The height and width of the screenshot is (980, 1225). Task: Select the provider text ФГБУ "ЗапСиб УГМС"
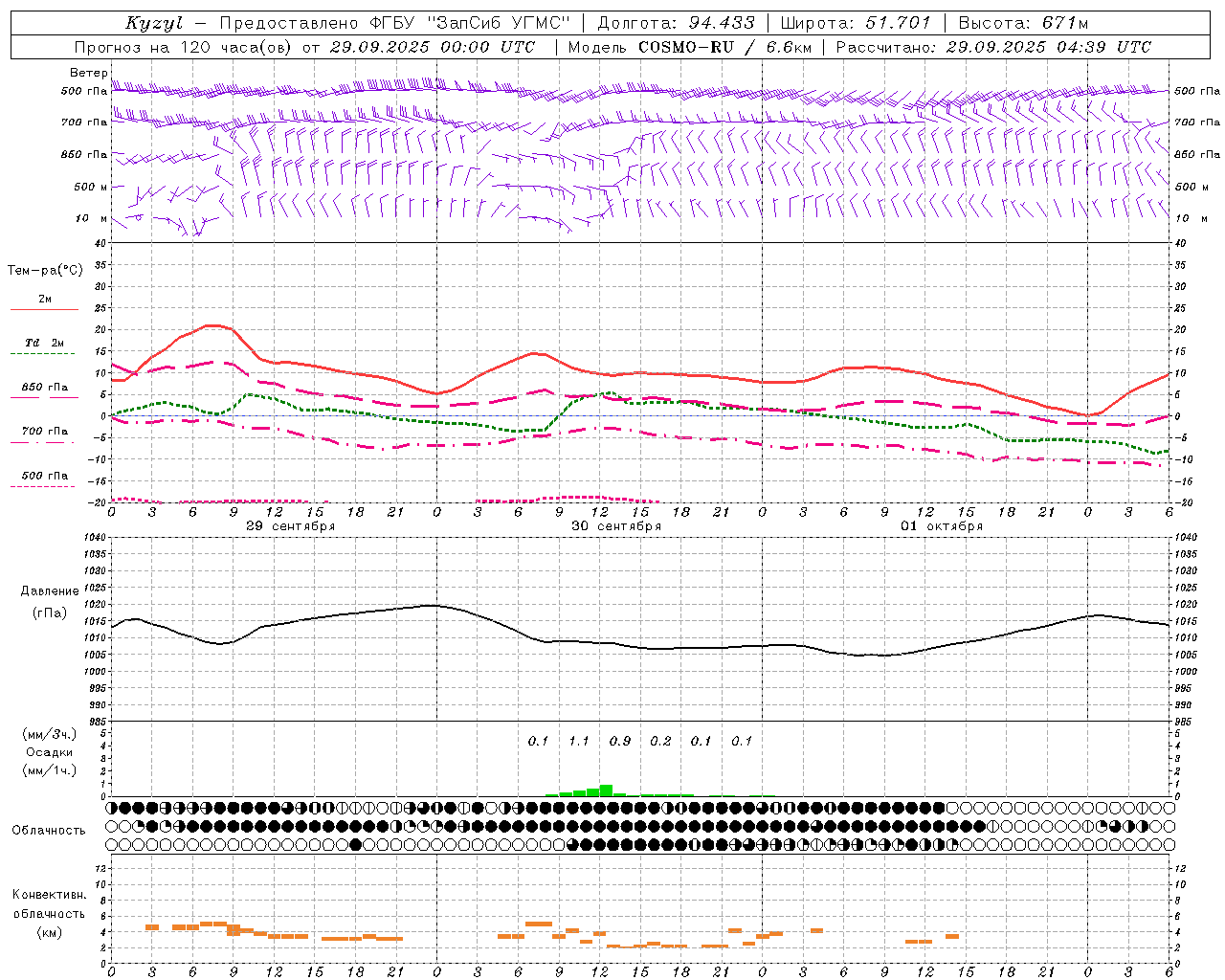coord(470,23)
